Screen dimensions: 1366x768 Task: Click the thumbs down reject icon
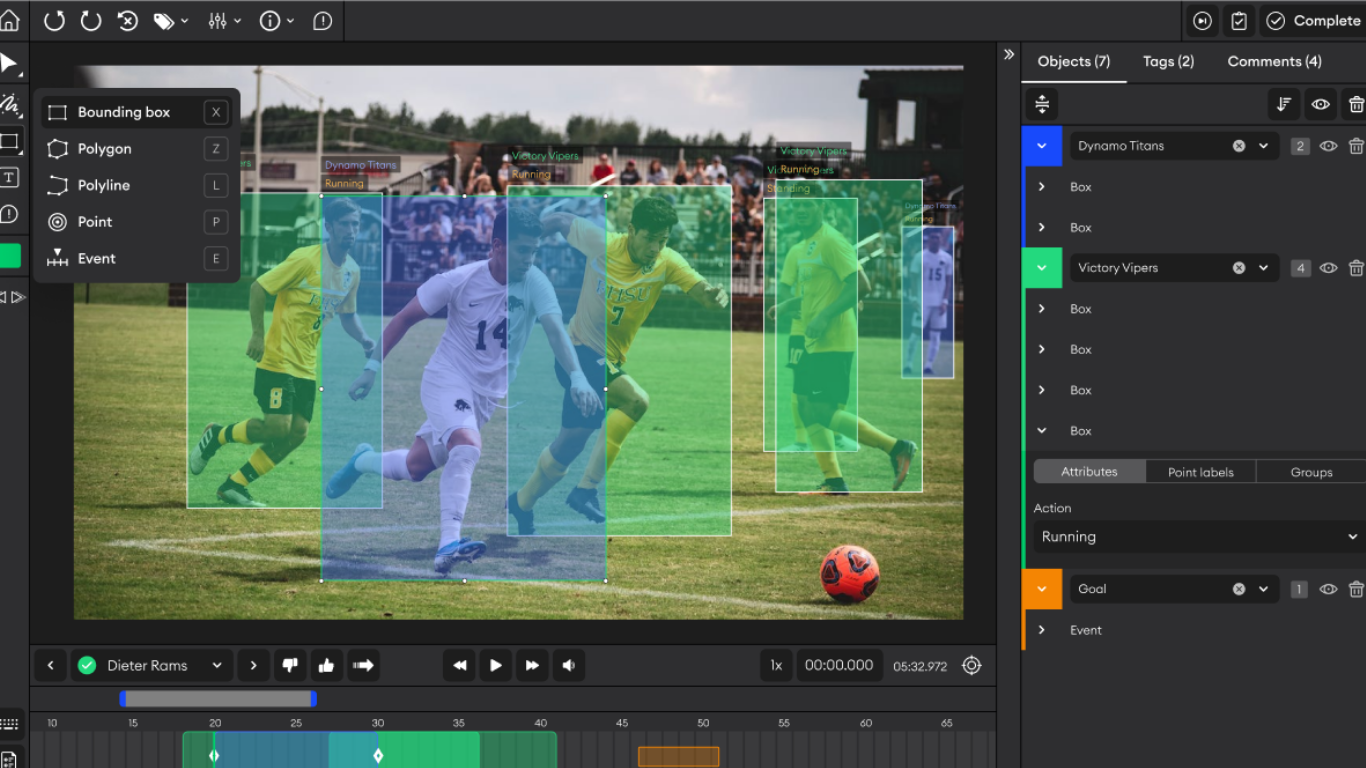pos(291,665)
